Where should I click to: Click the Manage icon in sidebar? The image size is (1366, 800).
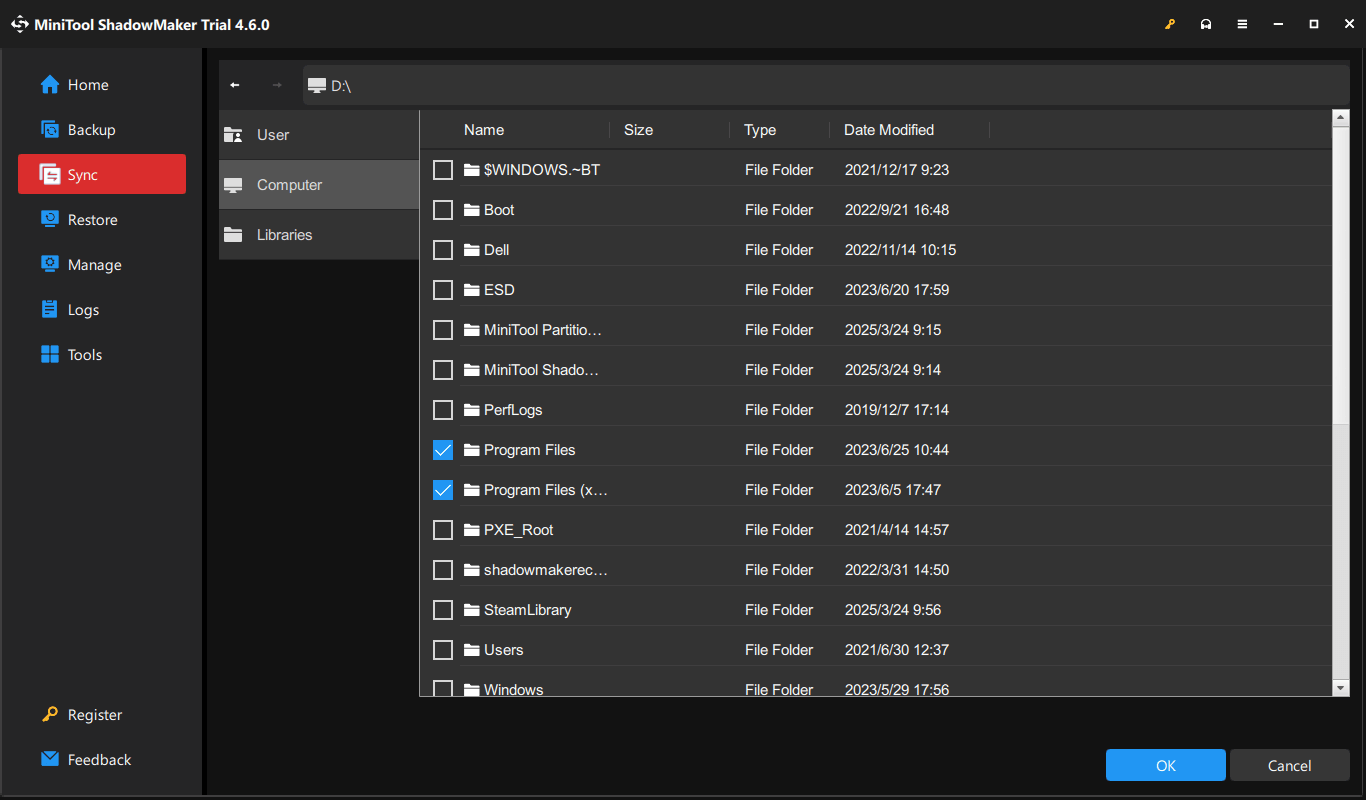click(50, 265)
